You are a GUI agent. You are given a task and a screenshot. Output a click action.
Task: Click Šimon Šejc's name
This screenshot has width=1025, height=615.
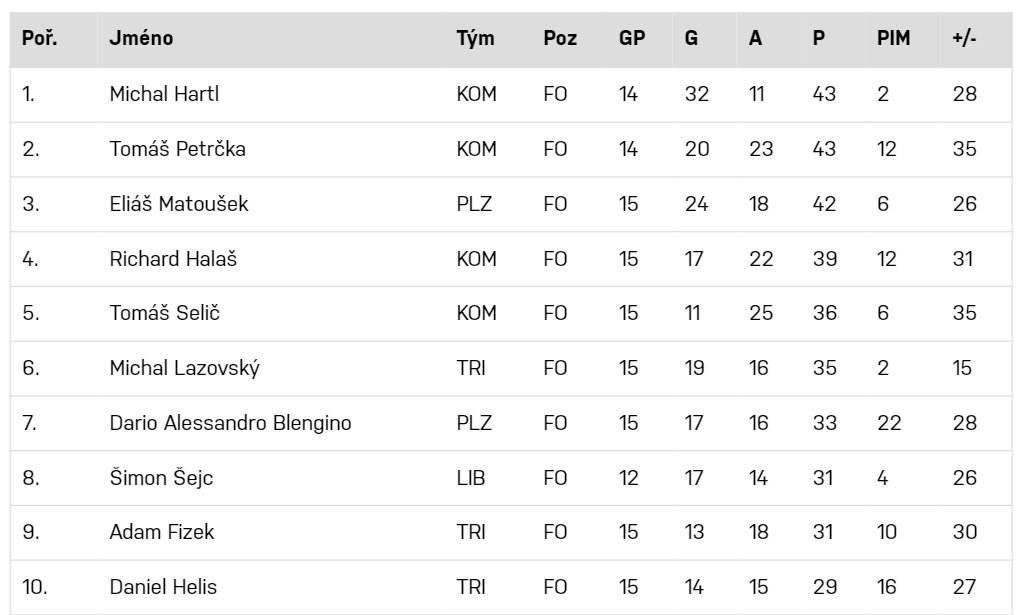(161, 478)
